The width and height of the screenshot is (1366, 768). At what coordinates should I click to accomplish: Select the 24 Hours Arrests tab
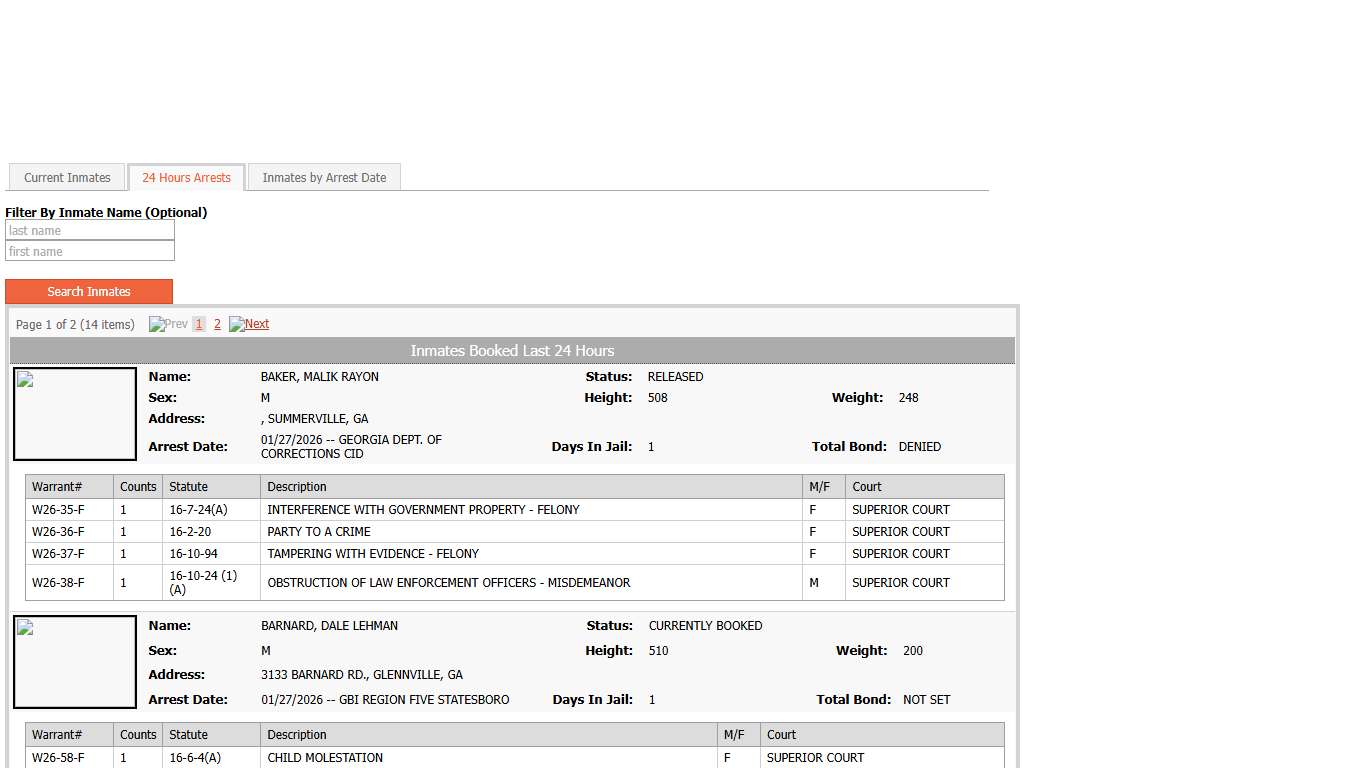pos(186,178)
